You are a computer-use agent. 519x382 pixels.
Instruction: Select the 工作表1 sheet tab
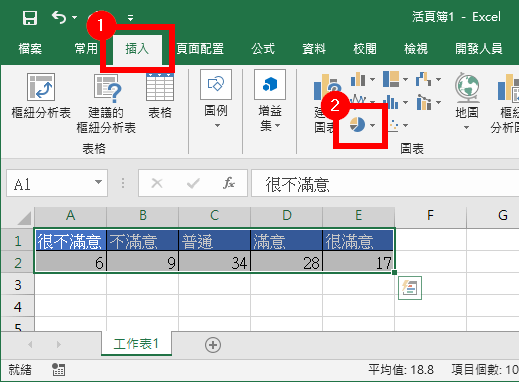coord(136,343)
